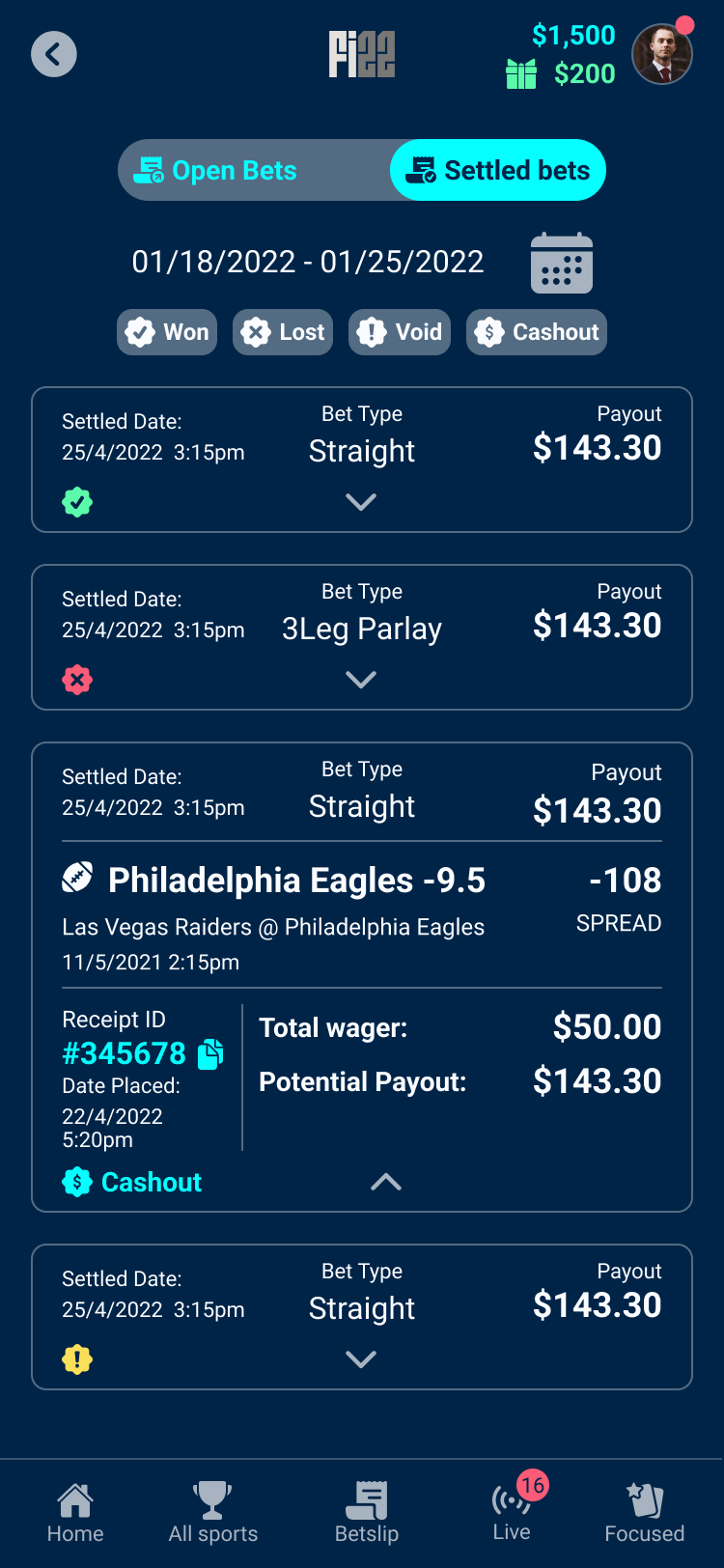Expand the 3Leg Parlay bet details
The height and width of the screenshot is (1568, 724).
click(x=361, y=680)
